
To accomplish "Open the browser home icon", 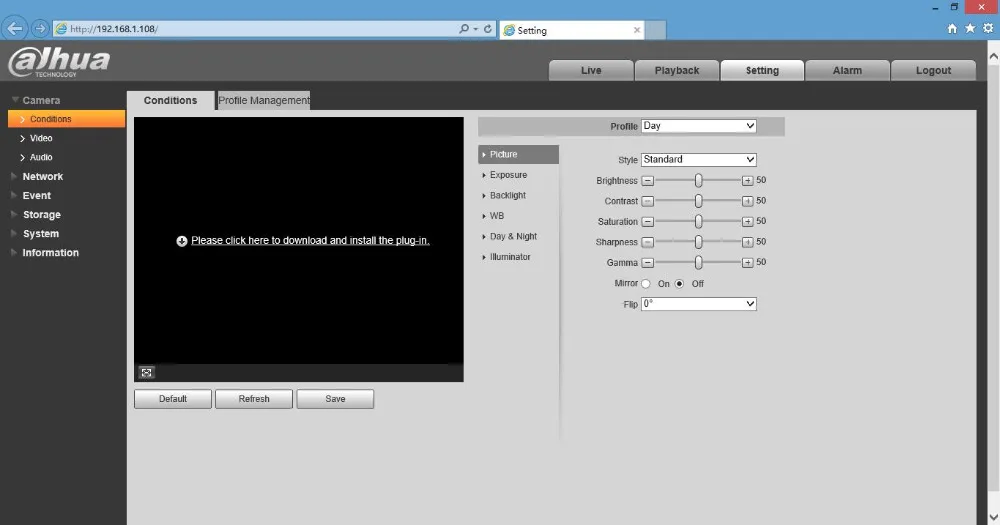I will 952,29.
